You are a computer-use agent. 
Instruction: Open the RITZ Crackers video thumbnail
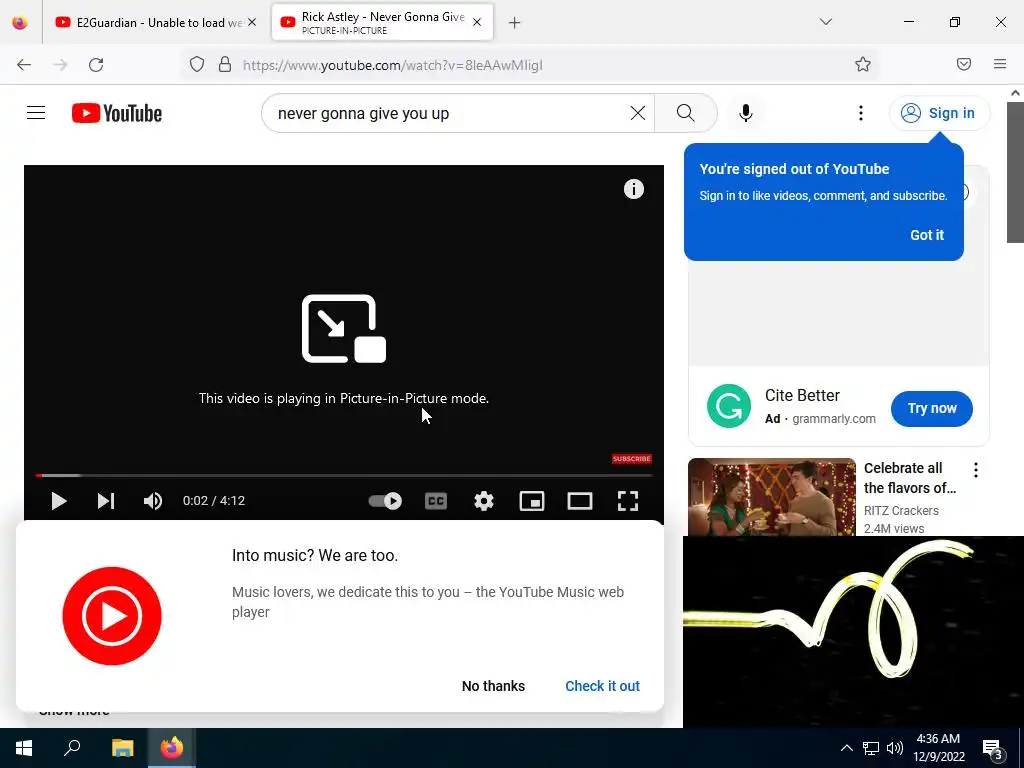coord(772,497)
